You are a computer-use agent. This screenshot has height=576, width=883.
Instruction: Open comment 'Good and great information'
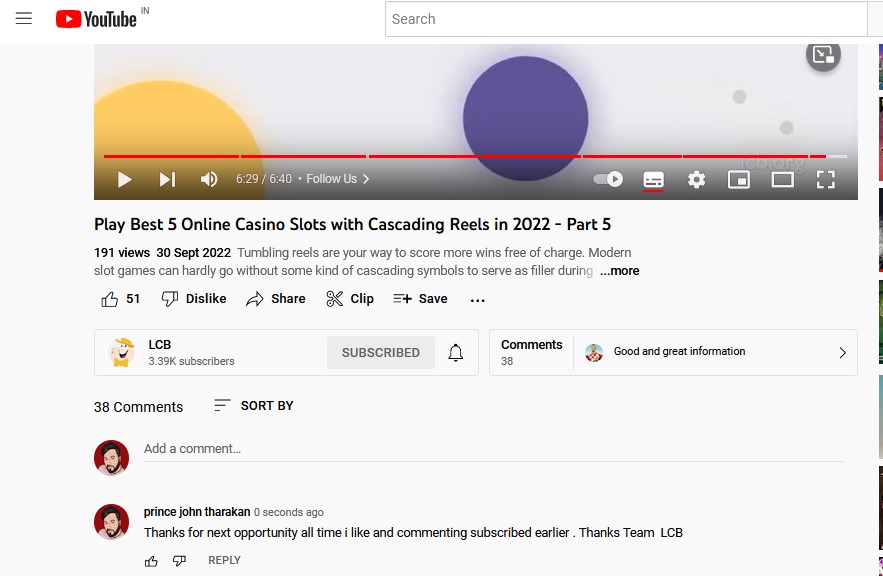coord(679,351)
